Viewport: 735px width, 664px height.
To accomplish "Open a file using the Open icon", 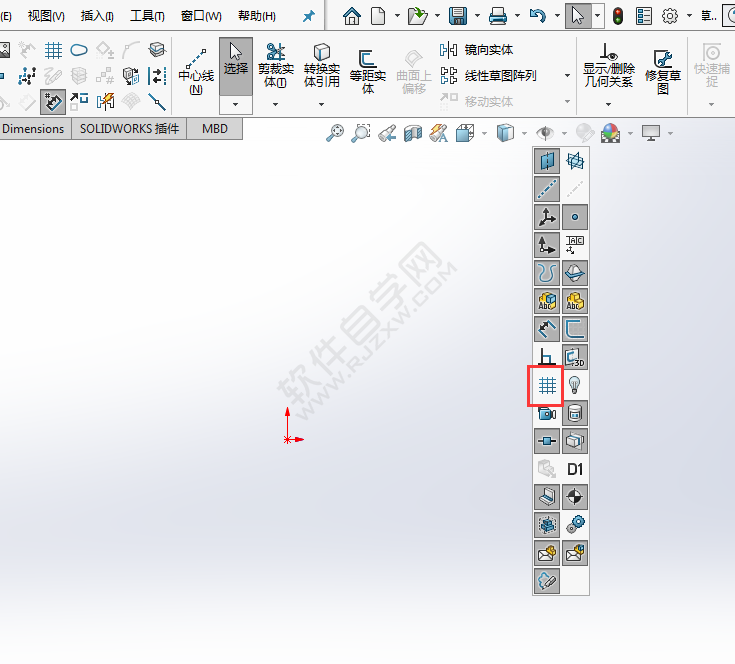I will (x=417, y=16).
